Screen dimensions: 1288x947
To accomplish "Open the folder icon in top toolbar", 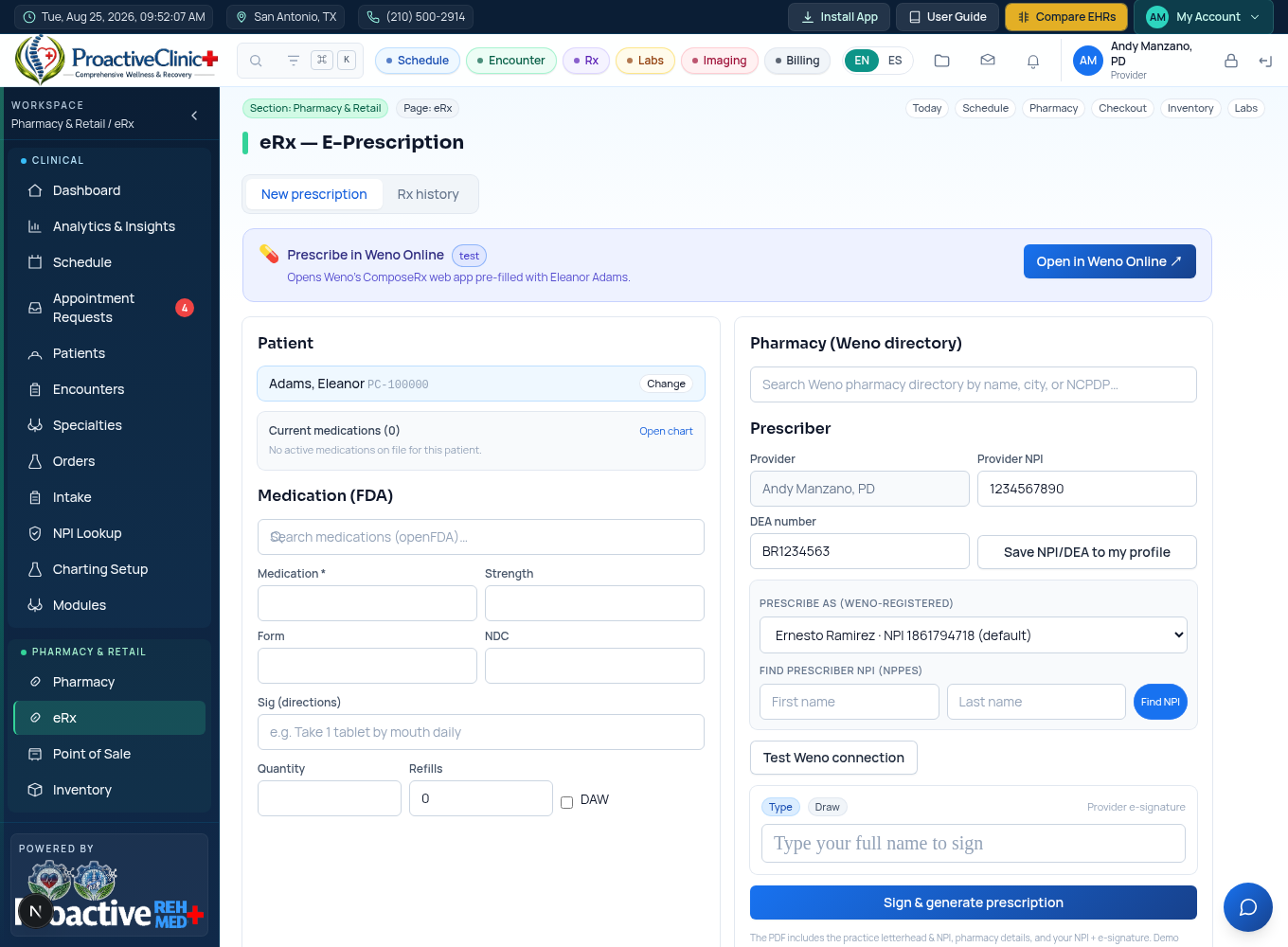I will pos(941,61).
